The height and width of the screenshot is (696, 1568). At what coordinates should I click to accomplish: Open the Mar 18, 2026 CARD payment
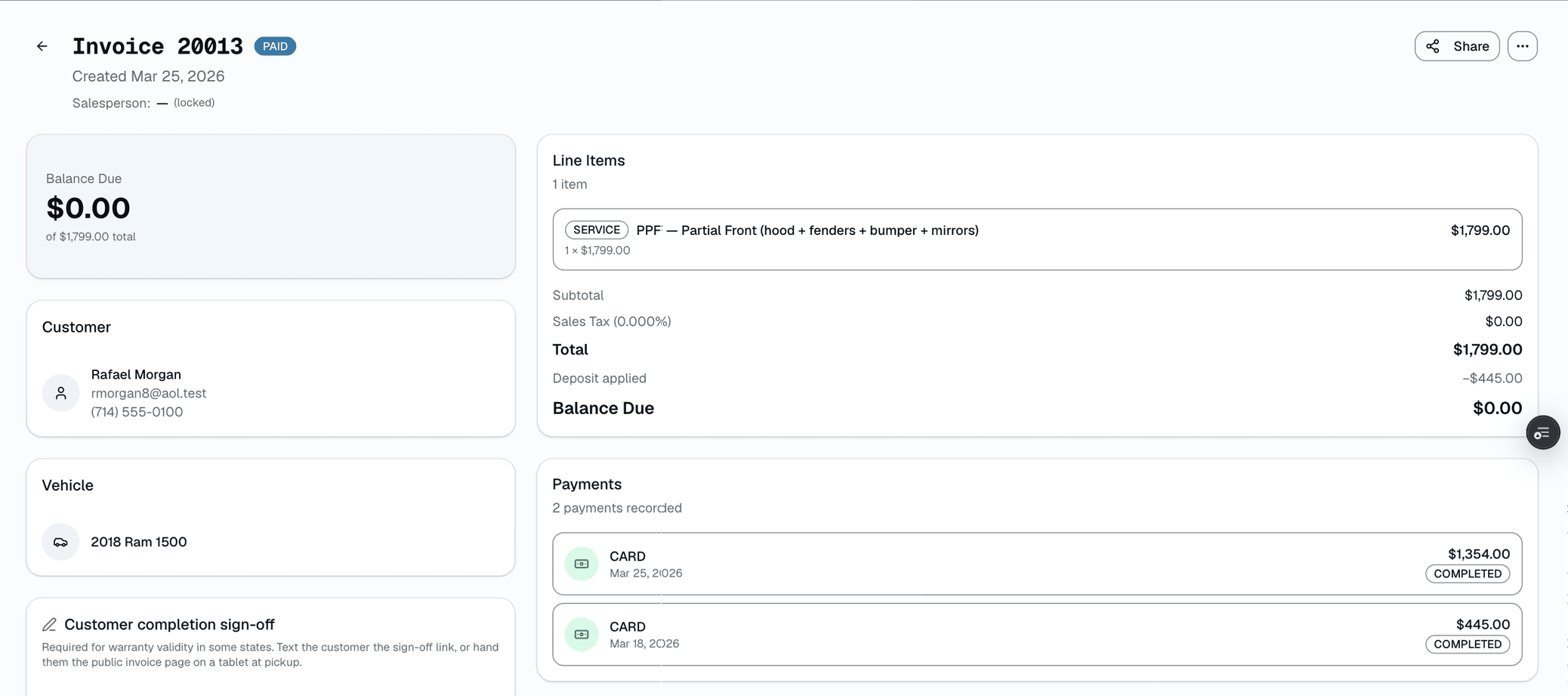pyautogui.click(x=1037, y=634)
